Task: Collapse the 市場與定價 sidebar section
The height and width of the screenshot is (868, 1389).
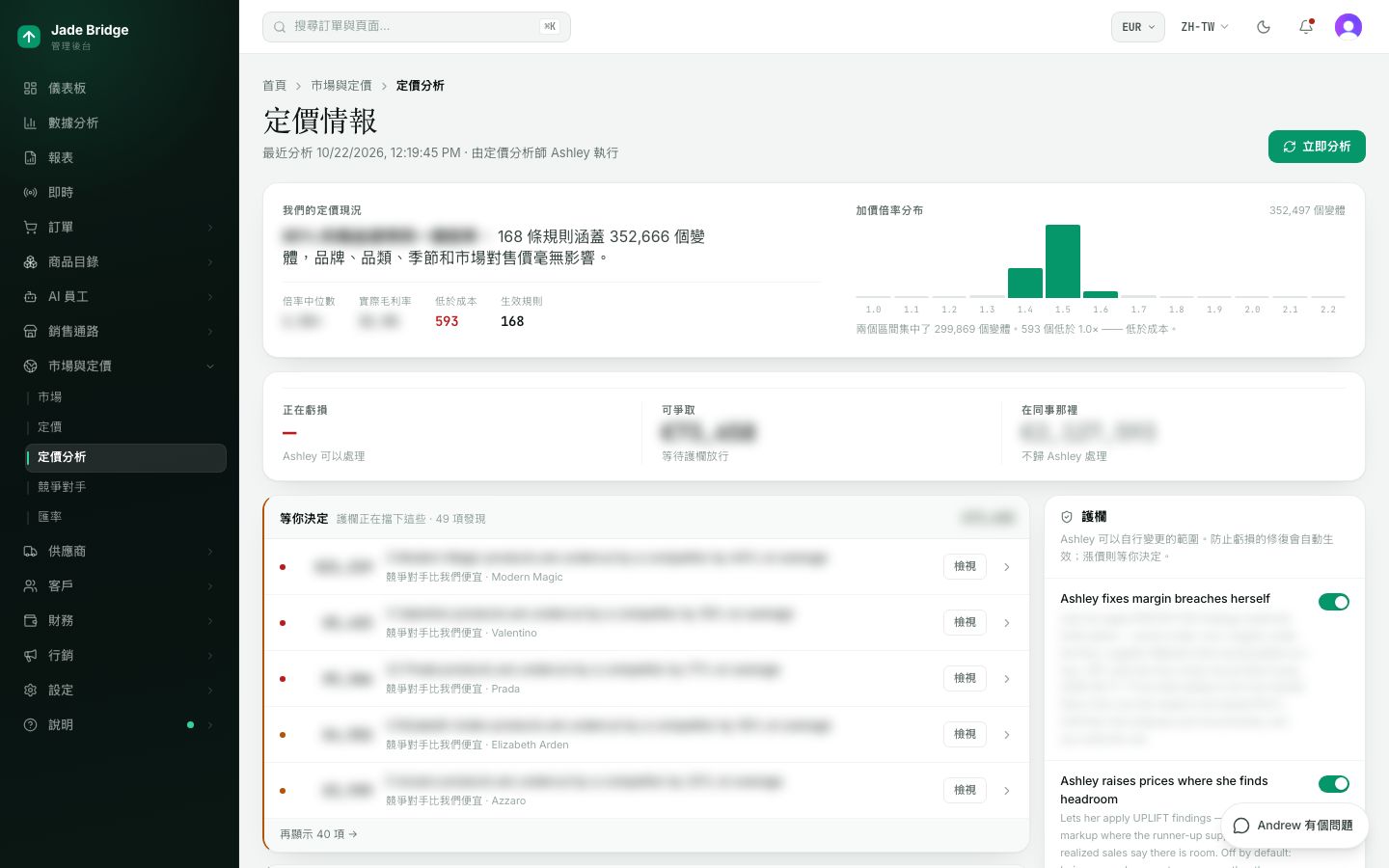Action: pos(120,366)
